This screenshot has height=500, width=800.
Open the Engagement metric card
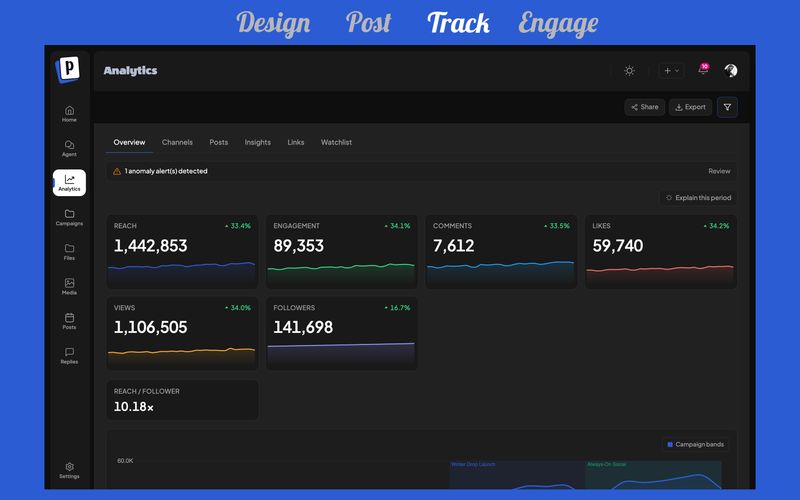click(x=342, y=252)
